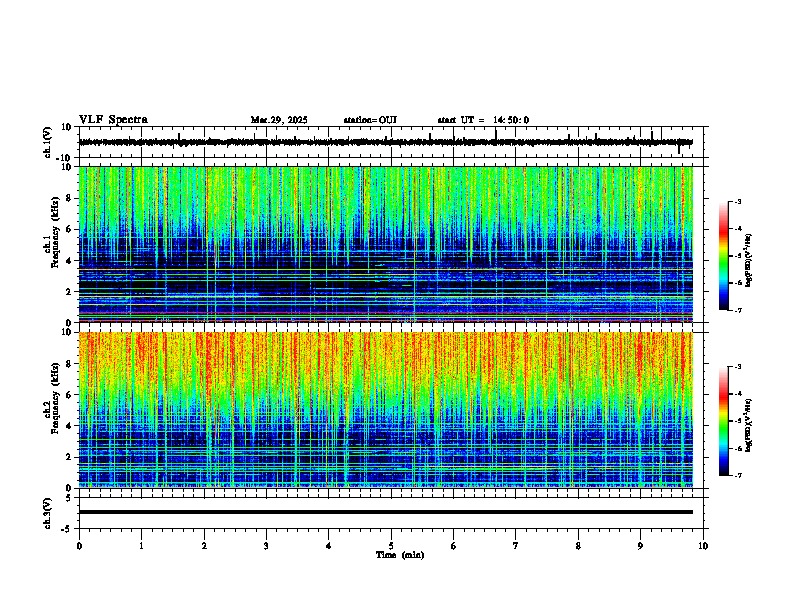Click the date text "Mar.29, 2025"
Screen dimensions: 792x612
coord(279,120)
